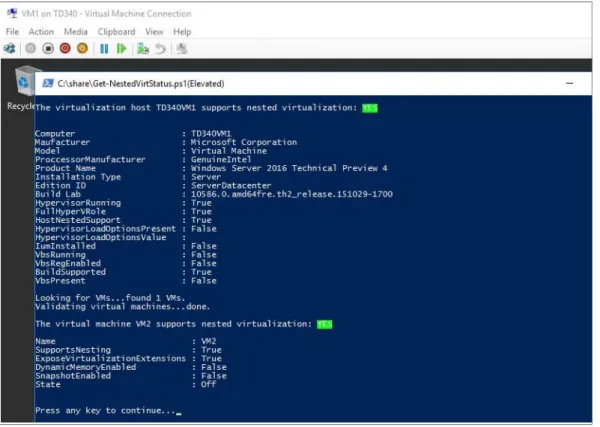Click 'Windows Server 2016 Technical Preview 4' text
This screenshot has height=427, width=600.
[289, 168]
